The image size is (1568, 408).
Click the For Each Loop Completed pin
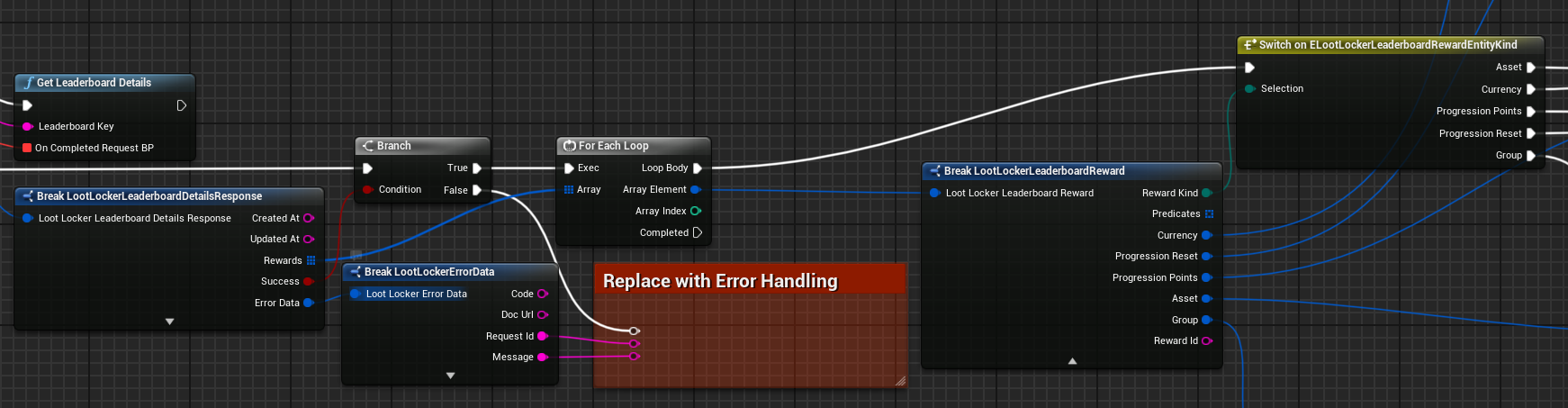[698, 232]
